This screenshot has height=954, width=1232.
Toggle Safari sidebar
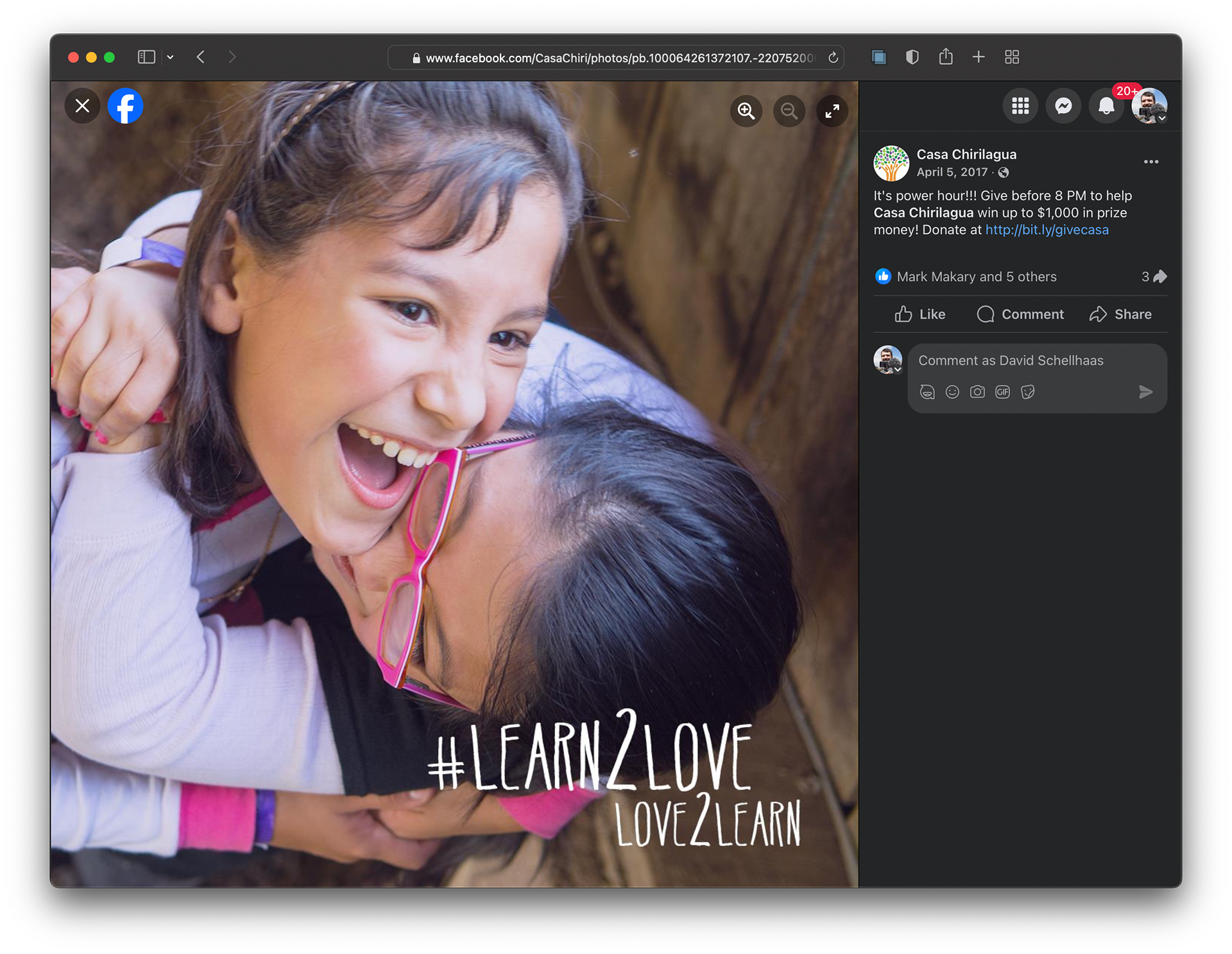pos(146,57)
